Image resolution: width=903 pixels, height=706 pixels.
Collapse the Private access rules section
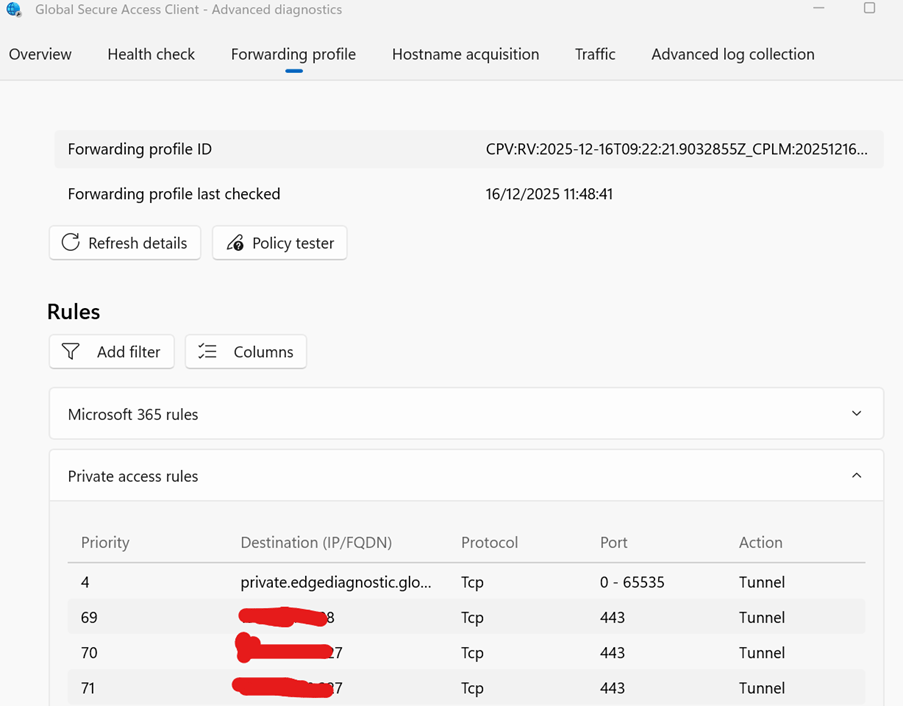click(x=856, y=476)
